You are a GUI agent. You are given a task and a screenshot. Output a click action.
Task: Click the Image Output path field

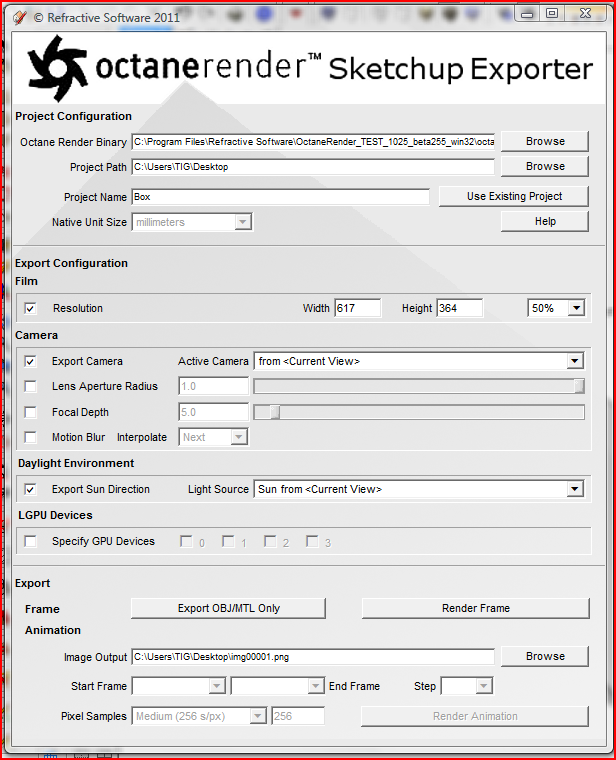click(313, 657)
